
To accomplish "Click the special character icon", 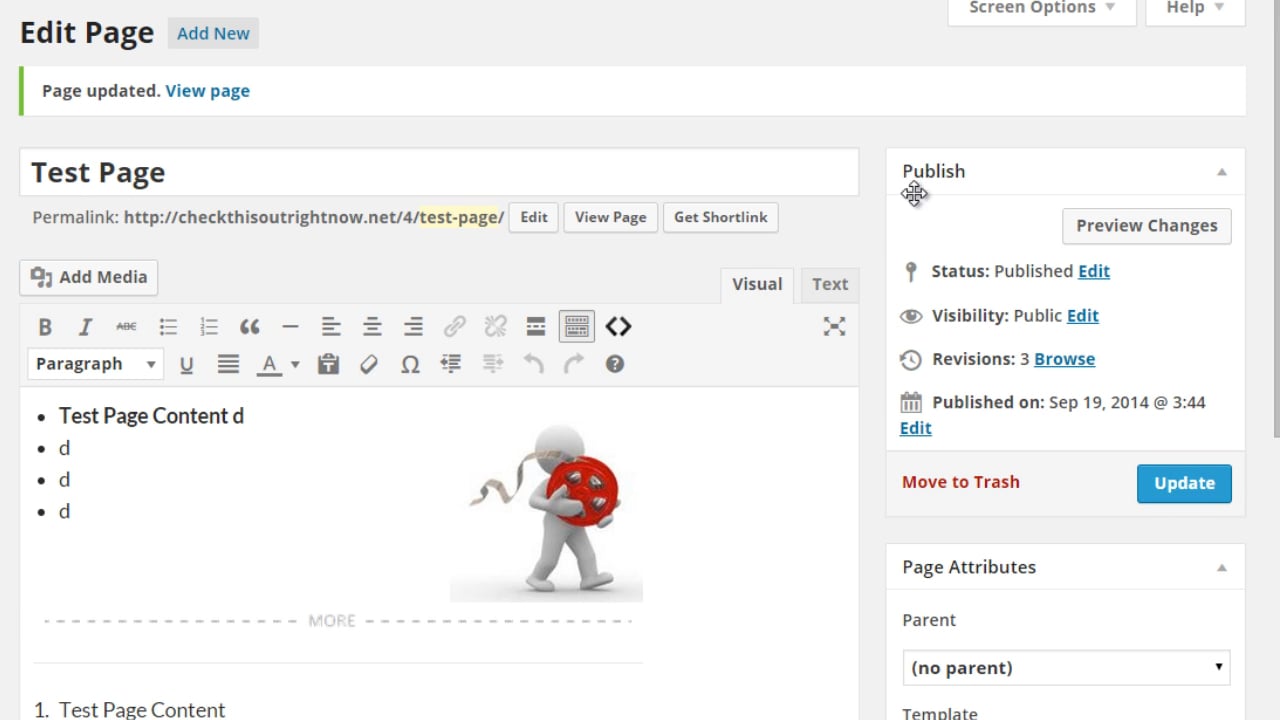I will point(410,364).
